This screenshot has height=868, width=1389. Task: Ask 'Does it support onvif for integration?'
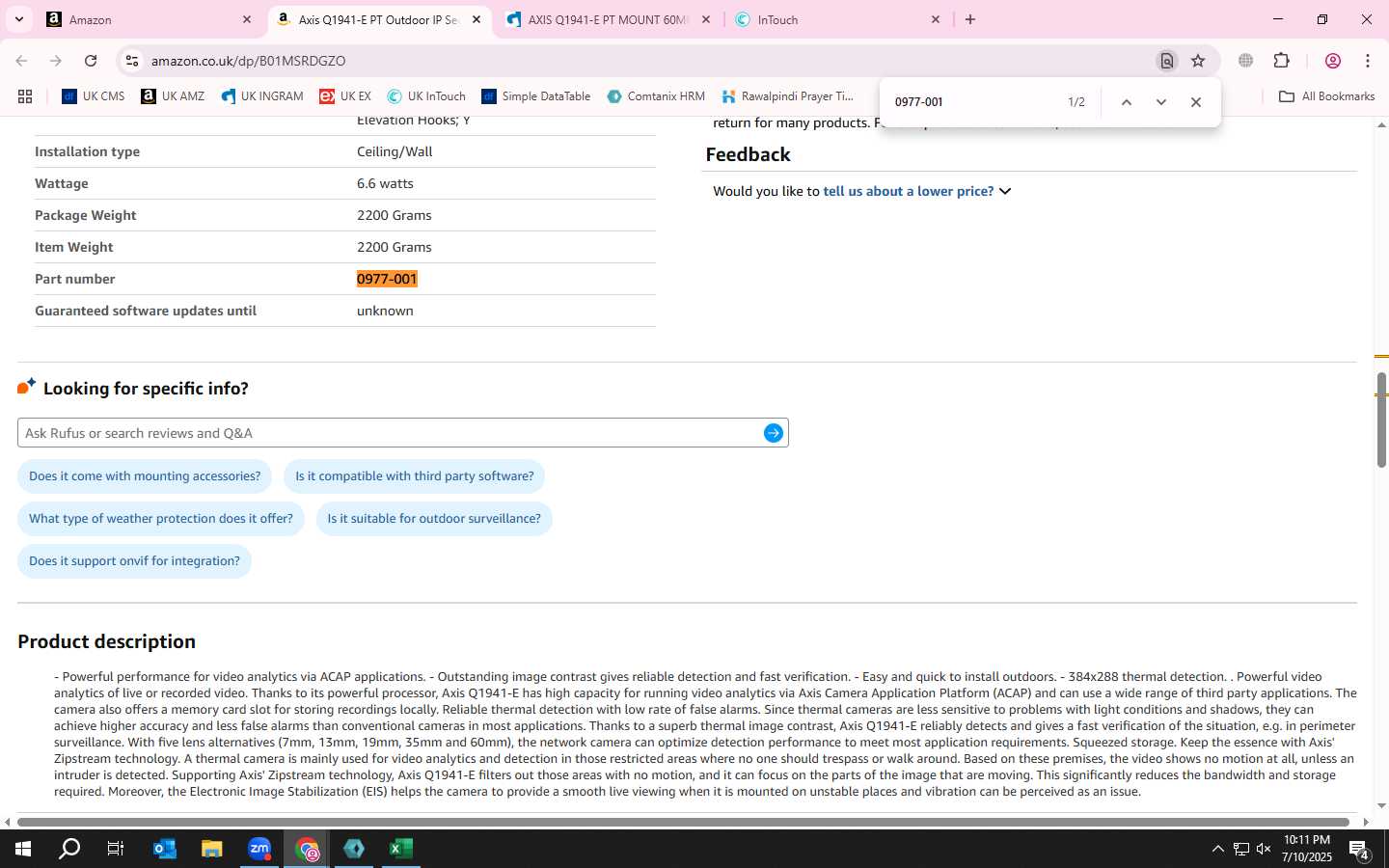[x=134, y=561]
